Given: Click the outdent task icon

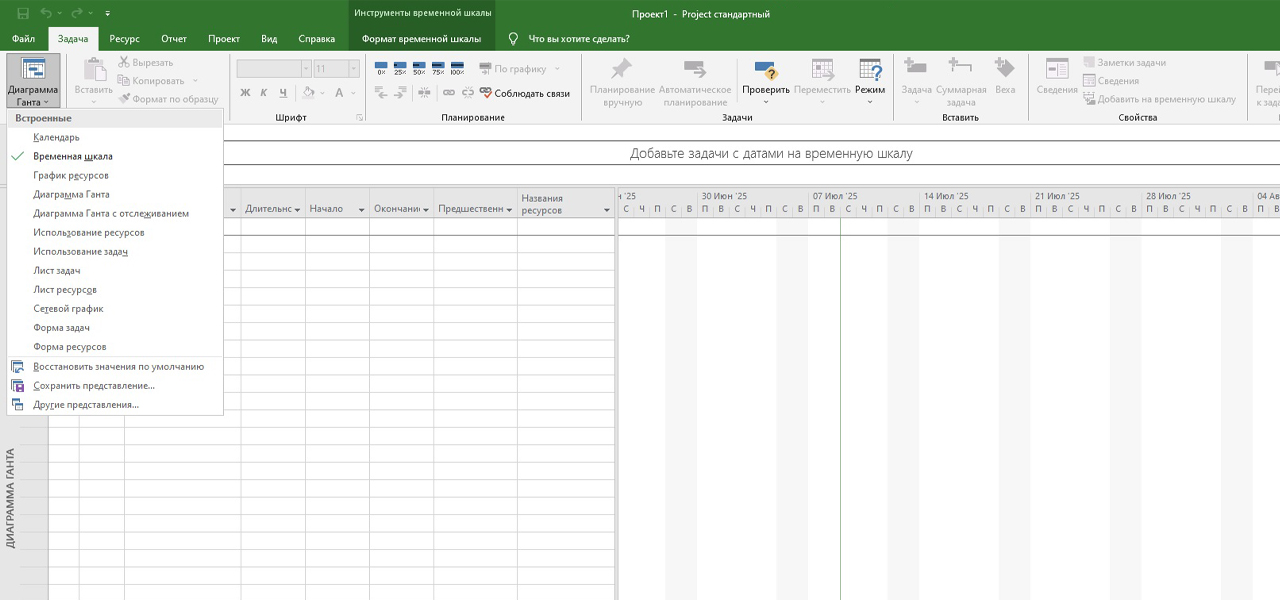Looking at the screenshot, I should (x=381, y=93).
